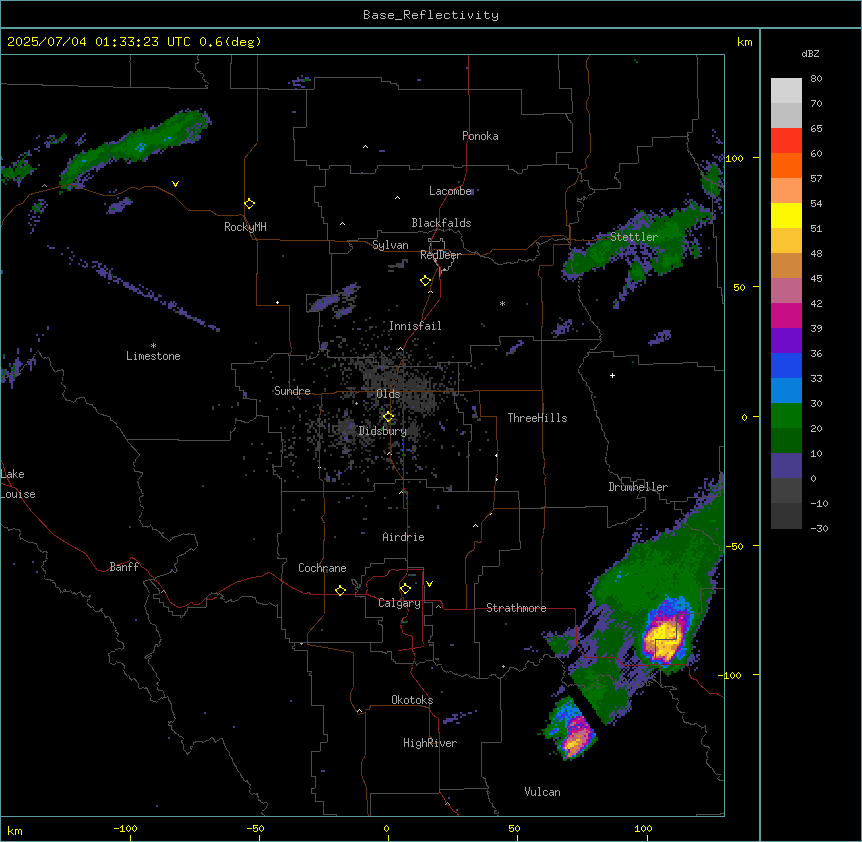Click the Airdrie city label
The height and width of the screenshot is (842, 862).
tap(404, 537)
